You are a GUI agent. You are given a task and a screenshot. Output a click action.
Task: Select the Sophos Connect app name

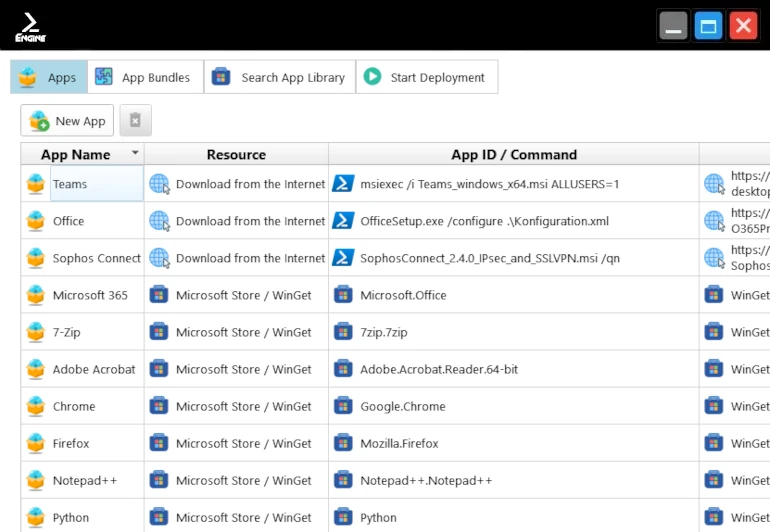coord(97,258)
